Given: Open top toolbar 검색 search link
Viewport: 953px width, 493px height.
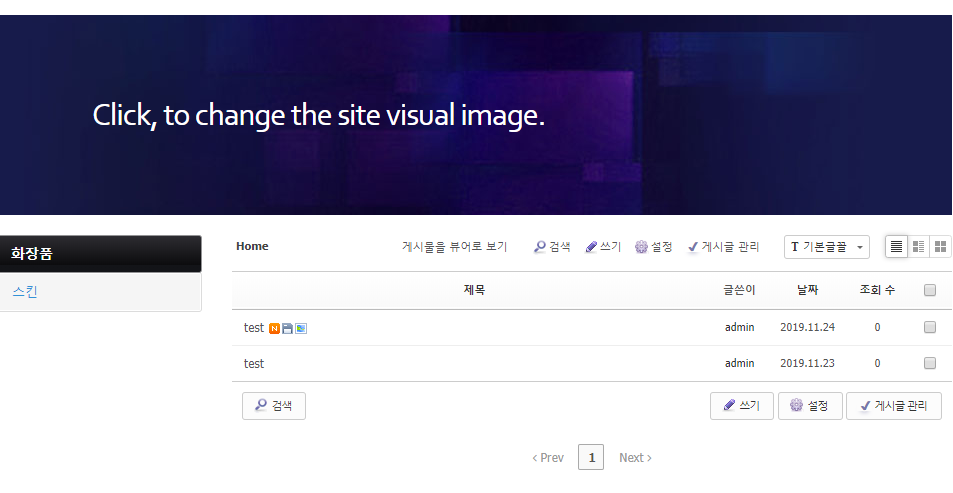Looking at the screenshot, I should pyautogui.click(x=552, y=247).
